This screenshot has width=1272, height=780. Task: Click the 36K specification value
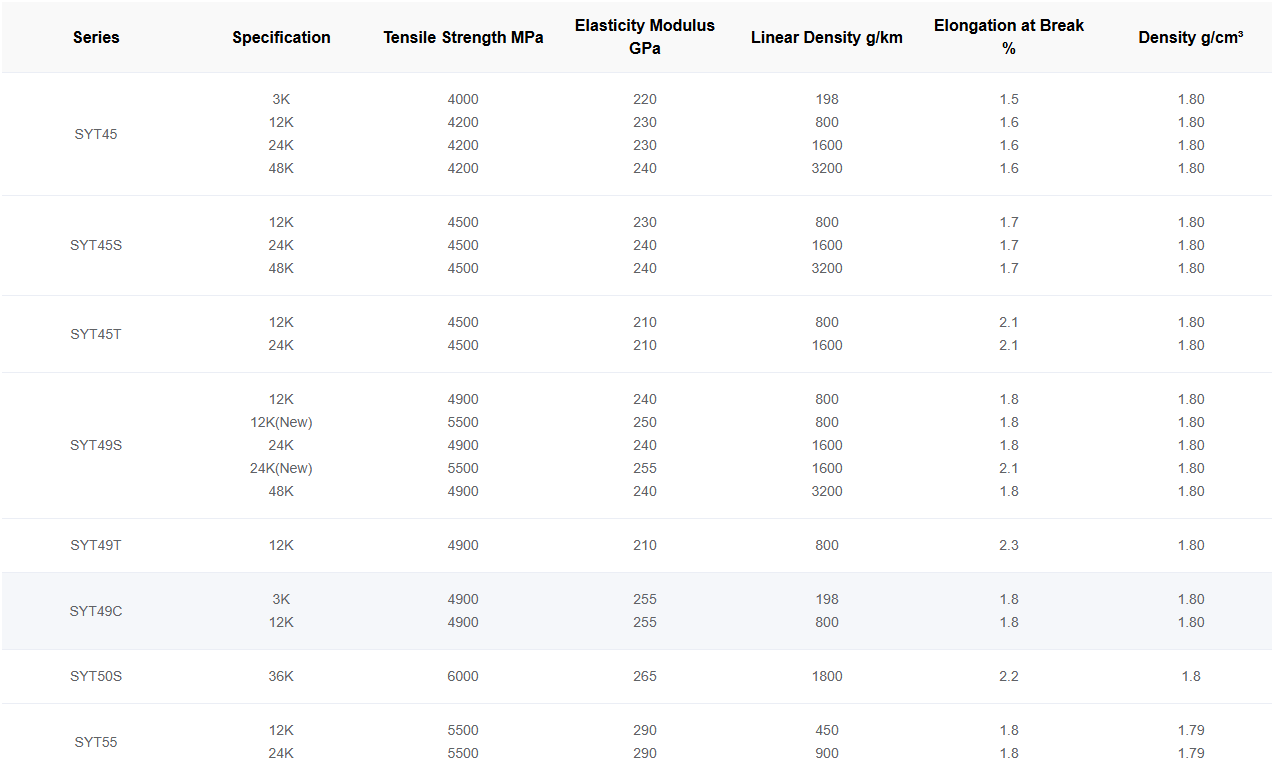(x=281, y=676)
